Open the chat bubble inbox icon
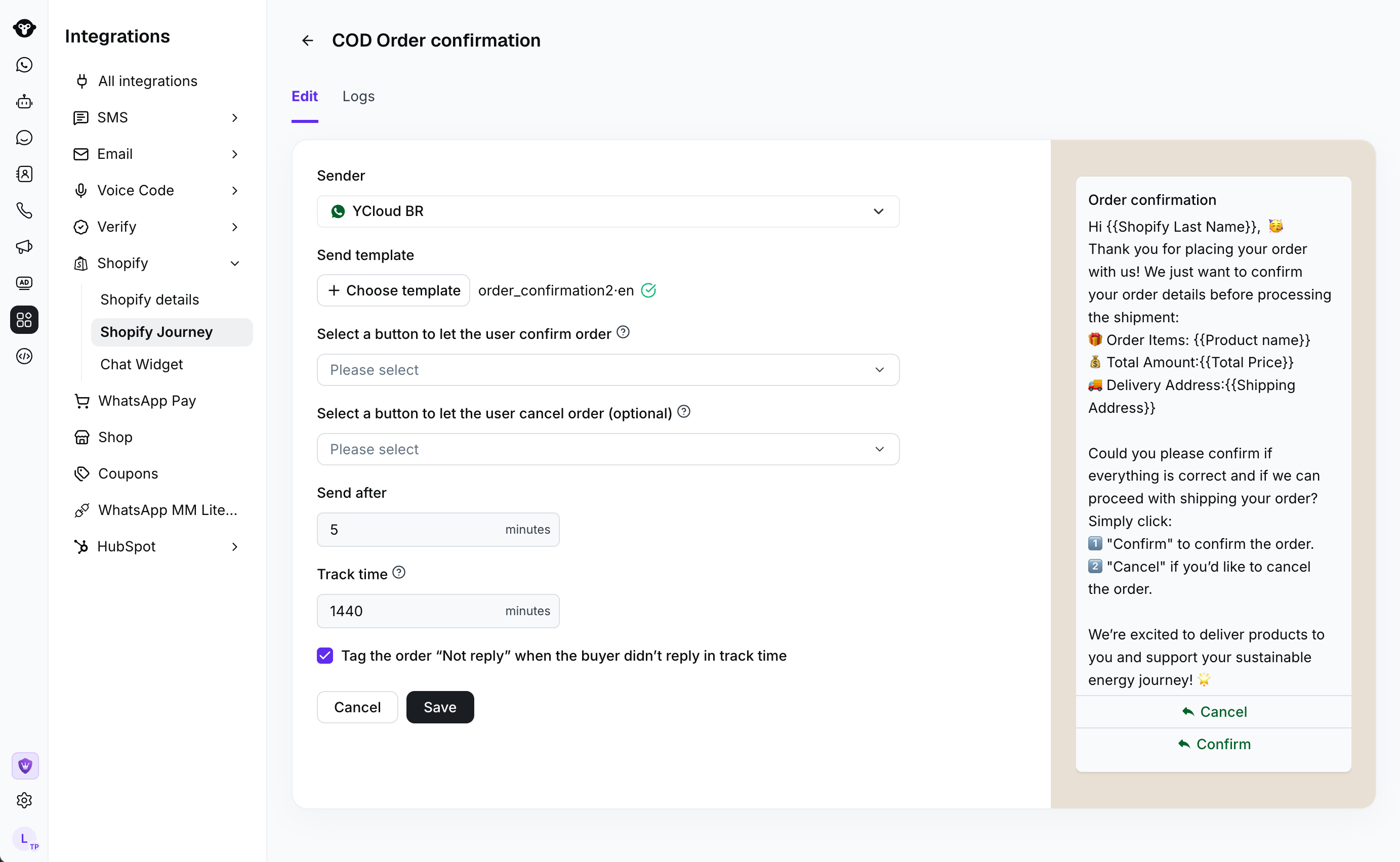1400x862 pixels. click(24, 138)
